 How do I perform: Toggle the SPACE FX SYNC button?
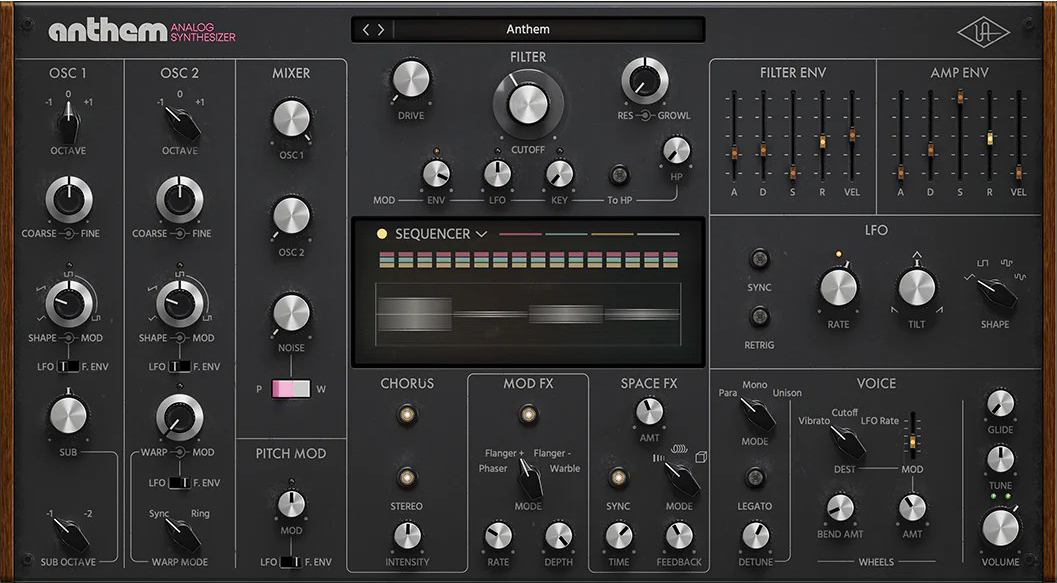pyautogui.click(x=617, y=477)
